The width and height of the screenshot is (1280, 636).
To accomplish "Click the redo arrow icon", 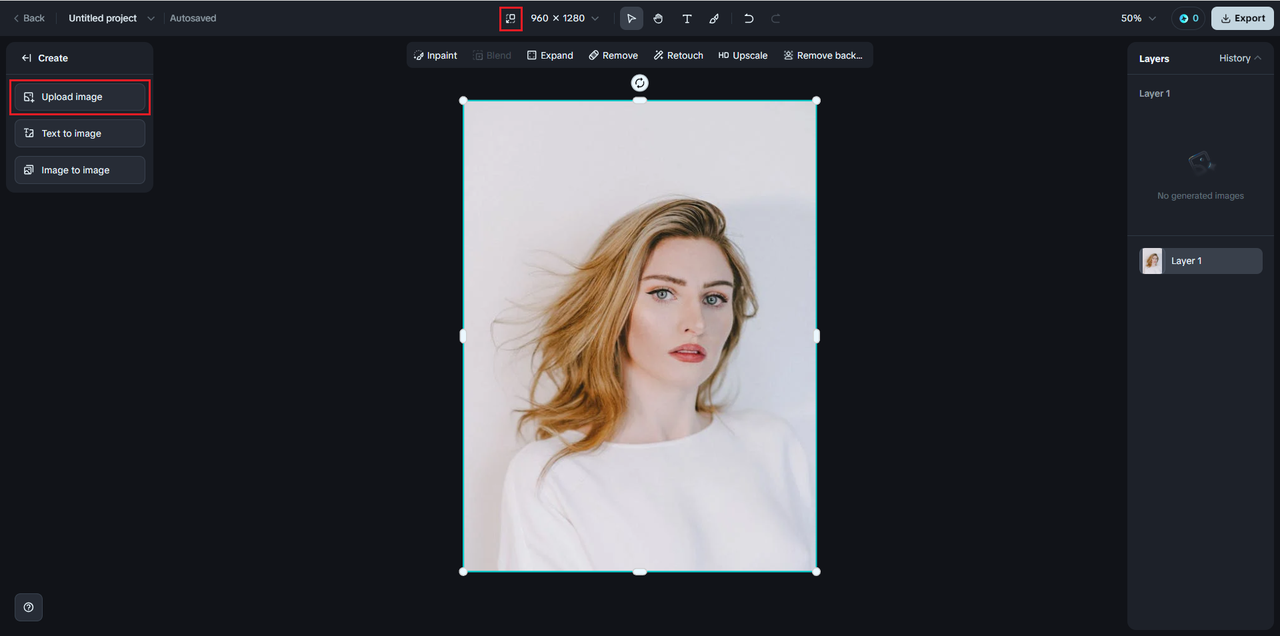I will [x=776, y=18].
